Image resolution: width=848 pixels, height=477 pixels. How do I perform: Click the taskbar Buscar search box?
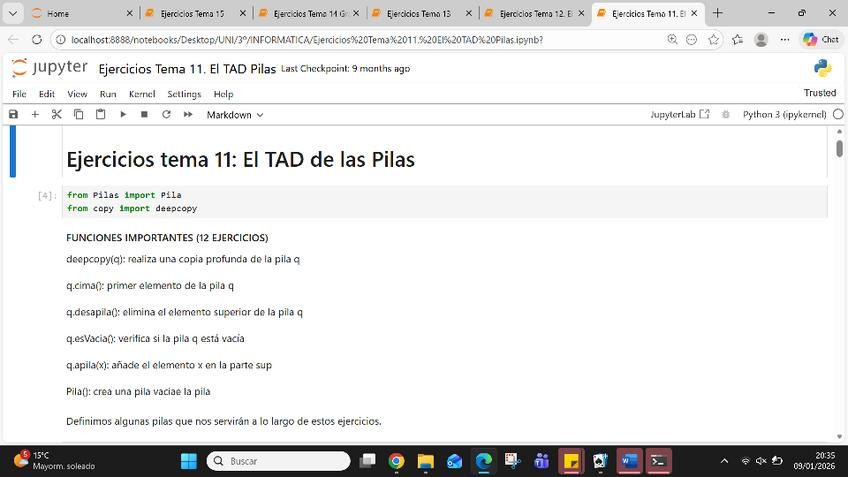point(279,461)
